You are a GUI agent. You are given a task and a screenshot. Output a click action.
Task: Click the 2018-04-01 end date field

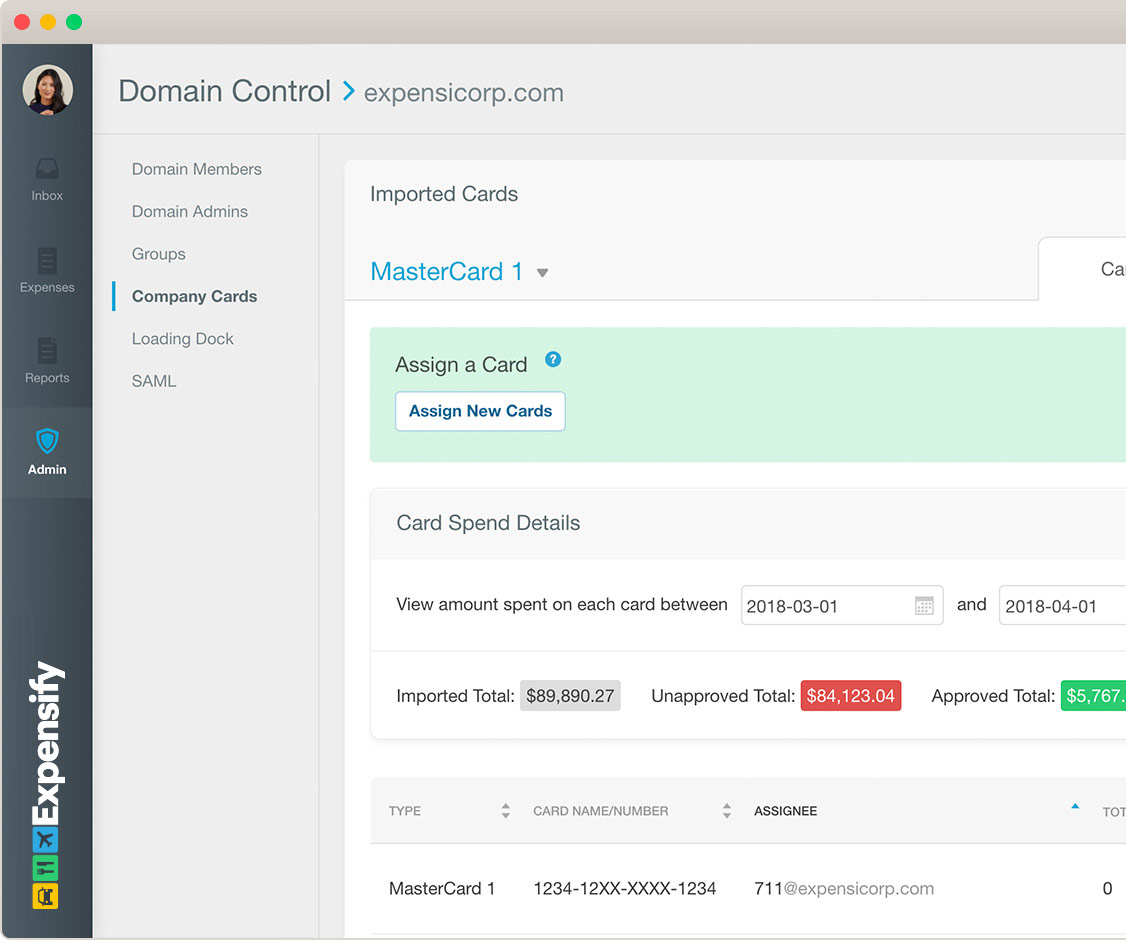(x=1060, y=606)
